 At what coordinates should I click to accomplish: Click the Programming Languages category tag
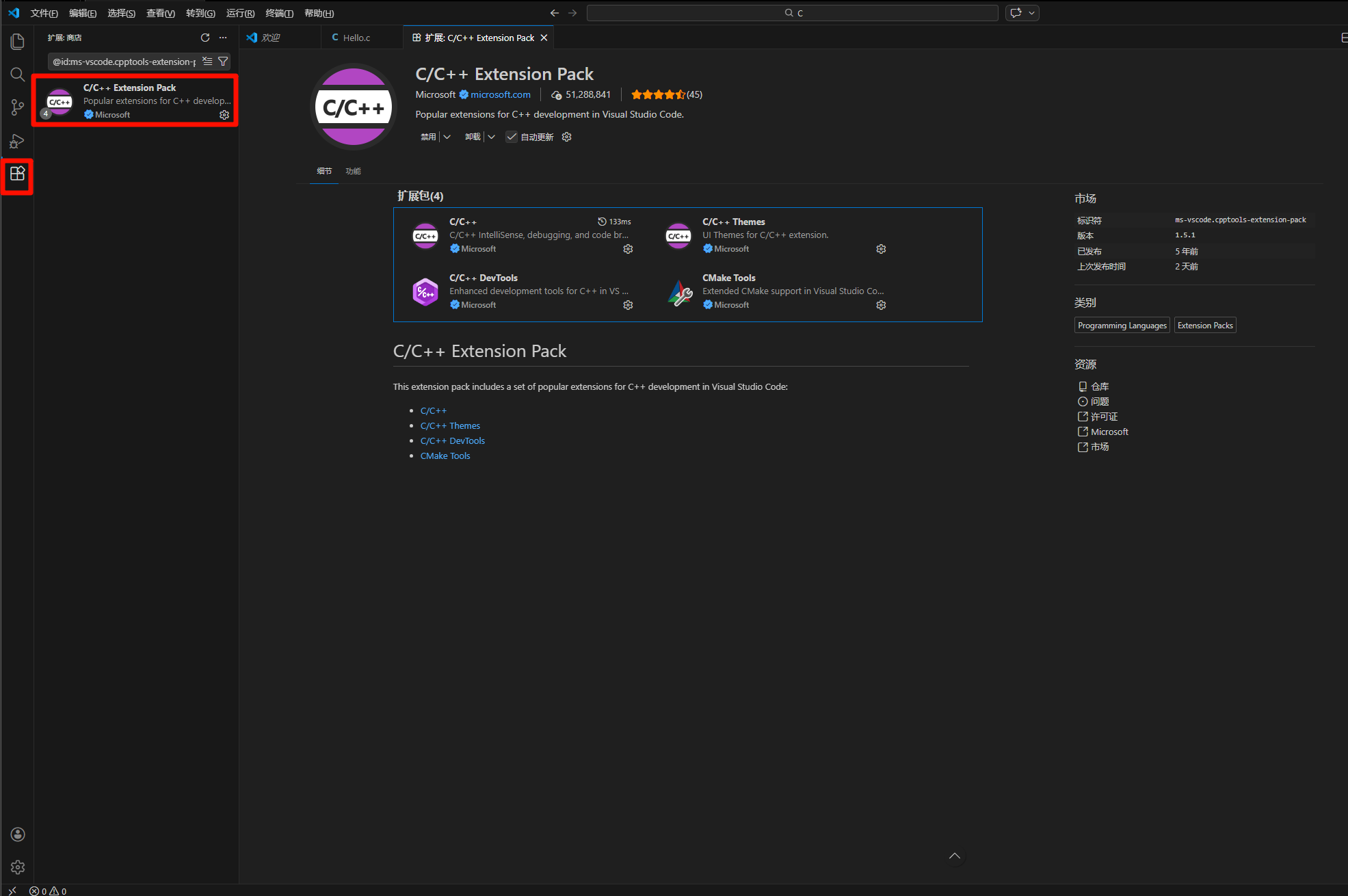(1122, 326)
